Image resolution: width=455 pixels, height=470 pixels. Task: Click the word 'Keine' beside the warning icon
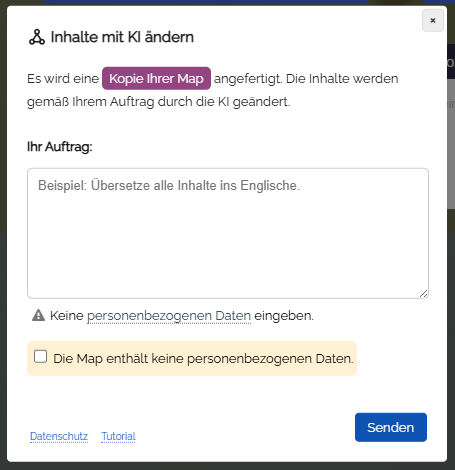coord(67,315)
